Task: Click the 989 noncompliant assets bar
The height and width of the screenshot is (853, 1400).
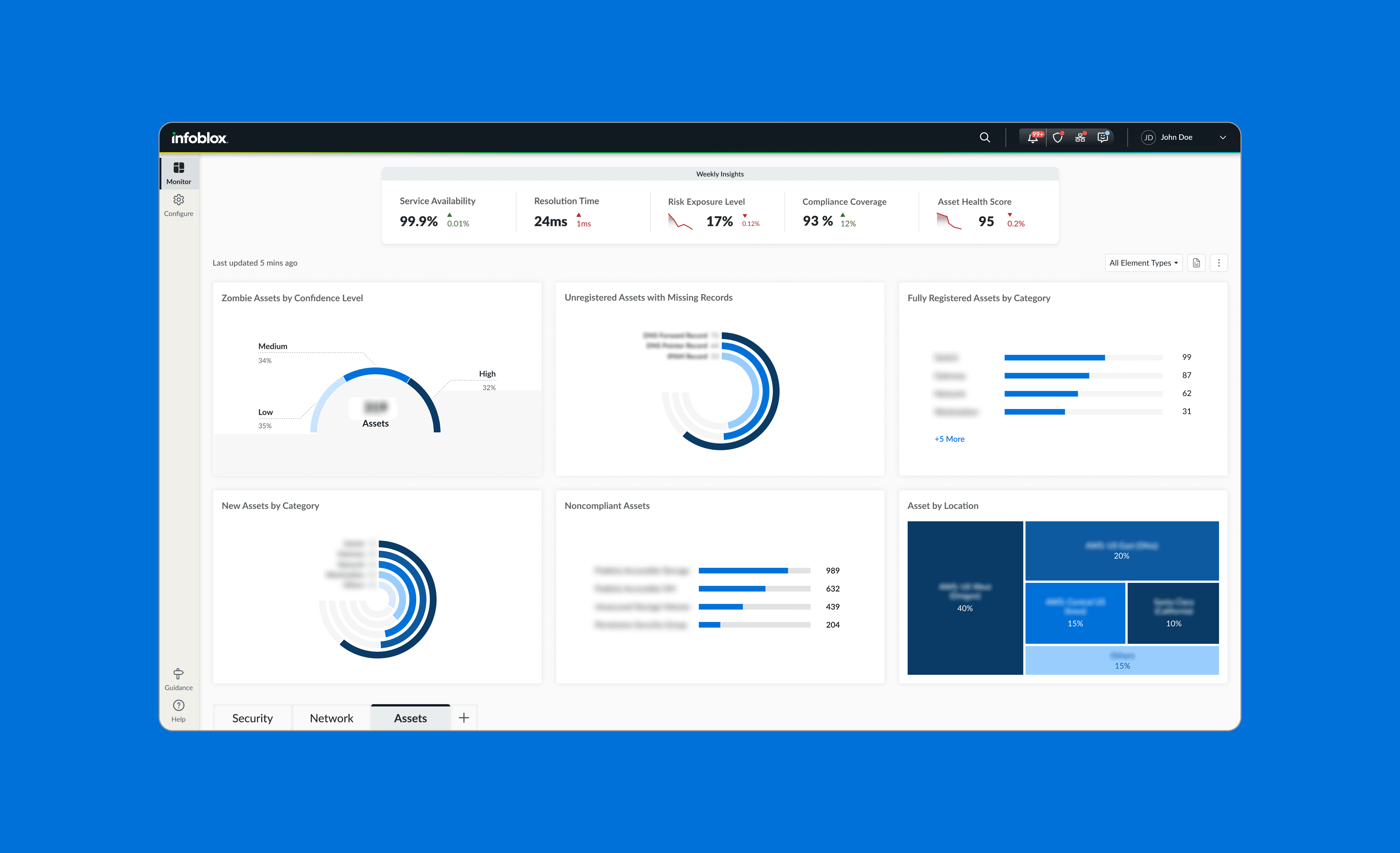Action: click(x=743, y=571)
